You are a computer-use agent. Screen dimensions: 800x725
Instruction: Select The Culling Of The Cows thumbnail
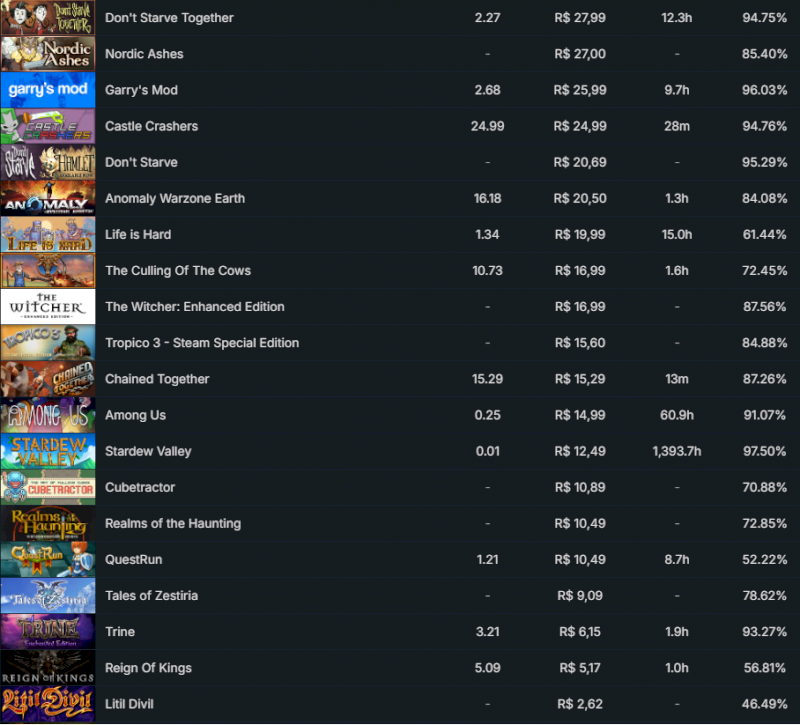(48, 270)
